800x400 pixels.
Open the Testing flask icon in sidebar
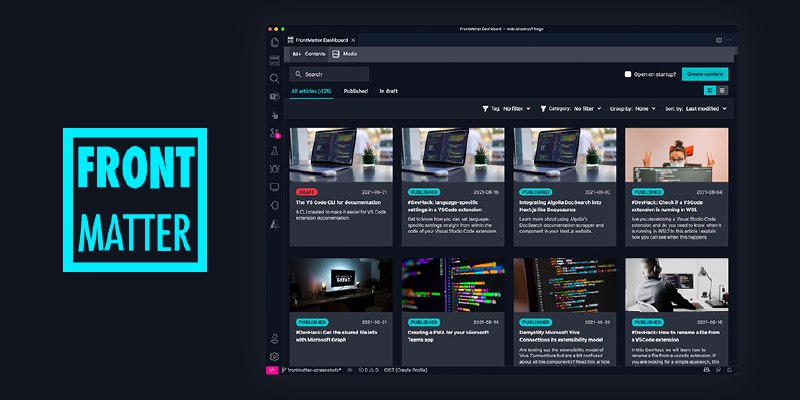coord(274,150)
